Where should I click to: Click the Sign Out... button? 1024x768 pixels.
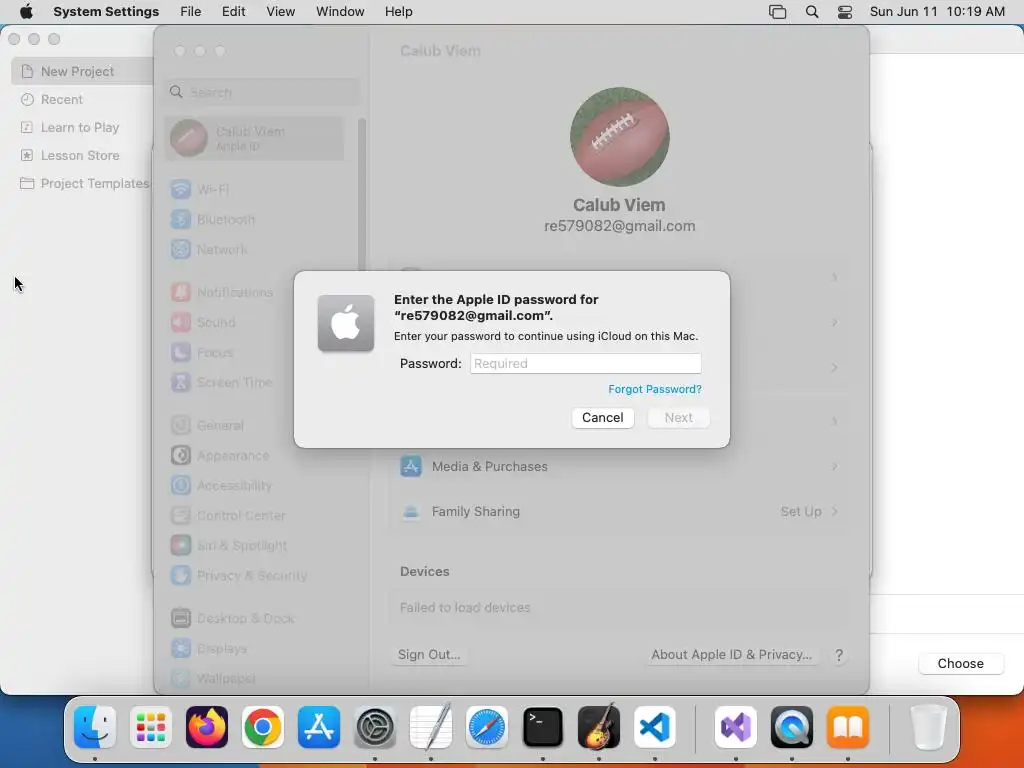429,654
